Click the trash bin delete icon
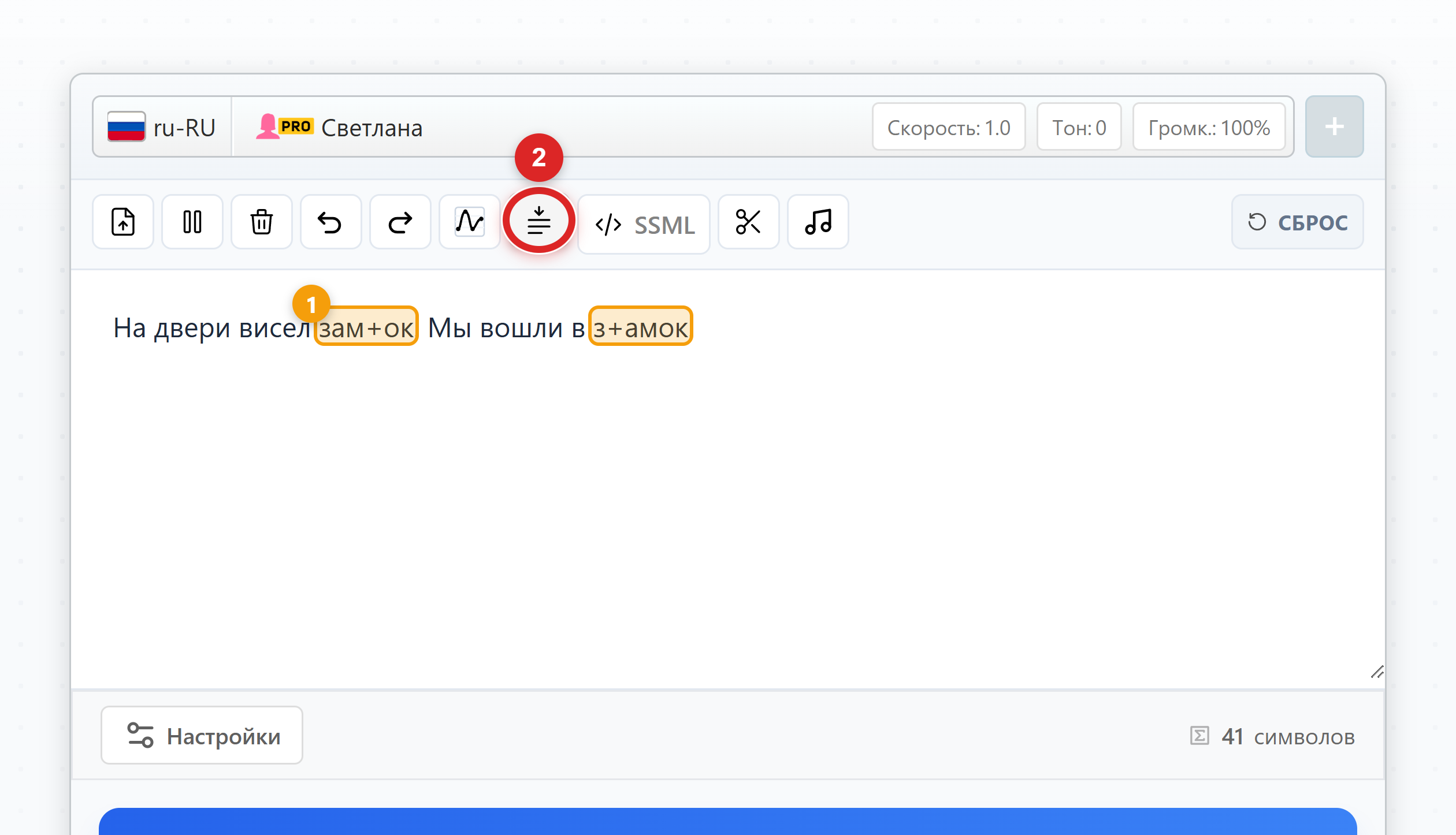 (x=262, y=222)
